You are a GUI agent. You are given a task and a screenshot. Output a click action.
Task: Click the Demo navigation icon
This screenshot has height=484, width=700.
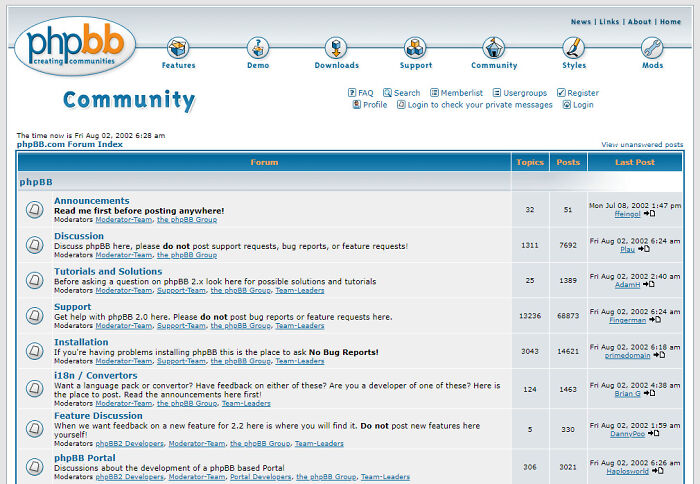(258, 48)
